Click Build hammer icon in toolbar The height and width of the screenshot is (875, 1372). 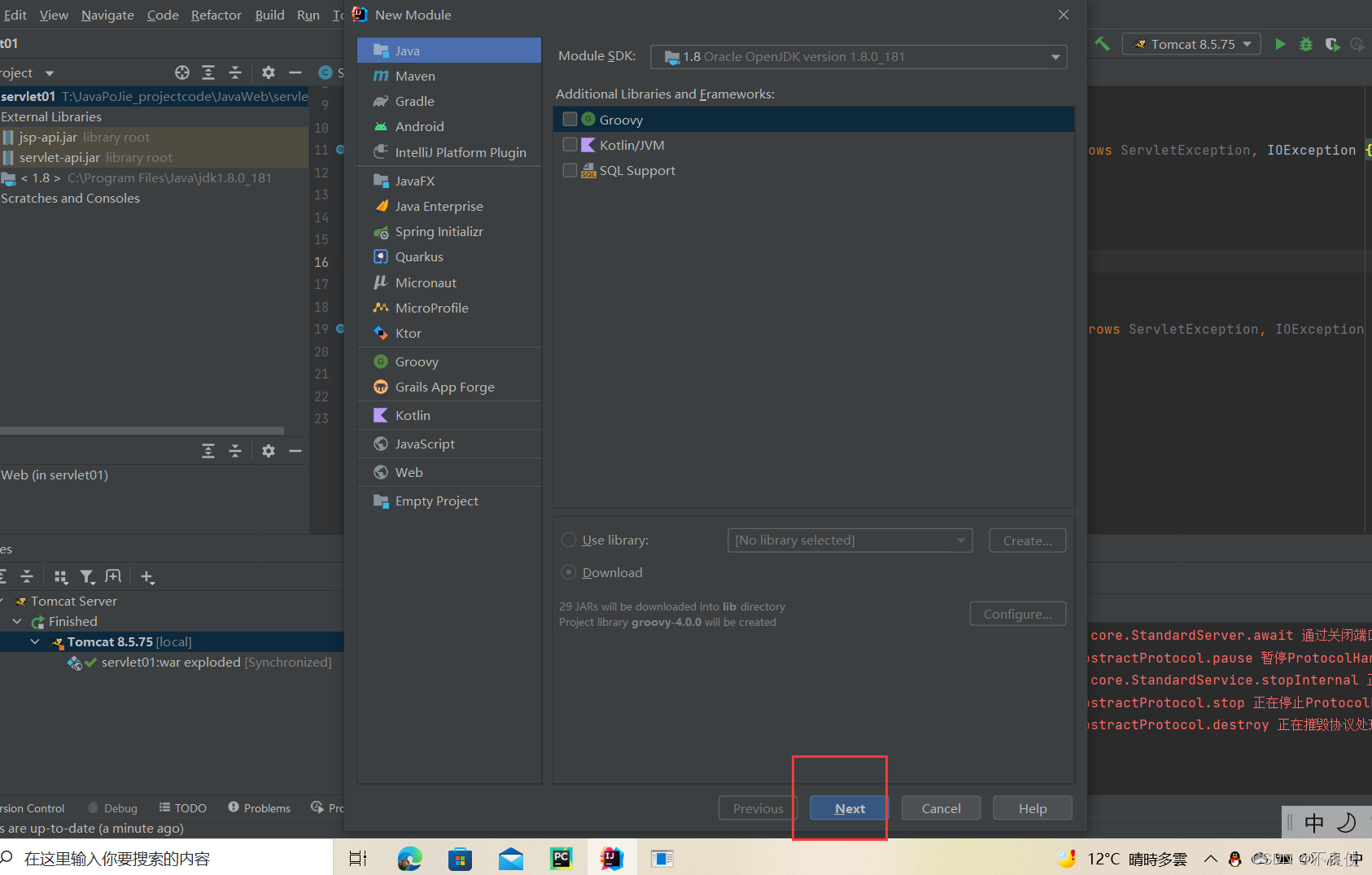(x=1102, y=44)
